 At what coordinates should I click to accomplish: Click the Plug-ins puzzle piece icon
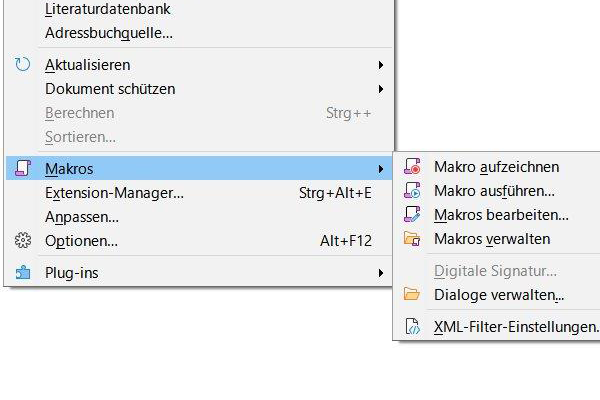(23, 272)
